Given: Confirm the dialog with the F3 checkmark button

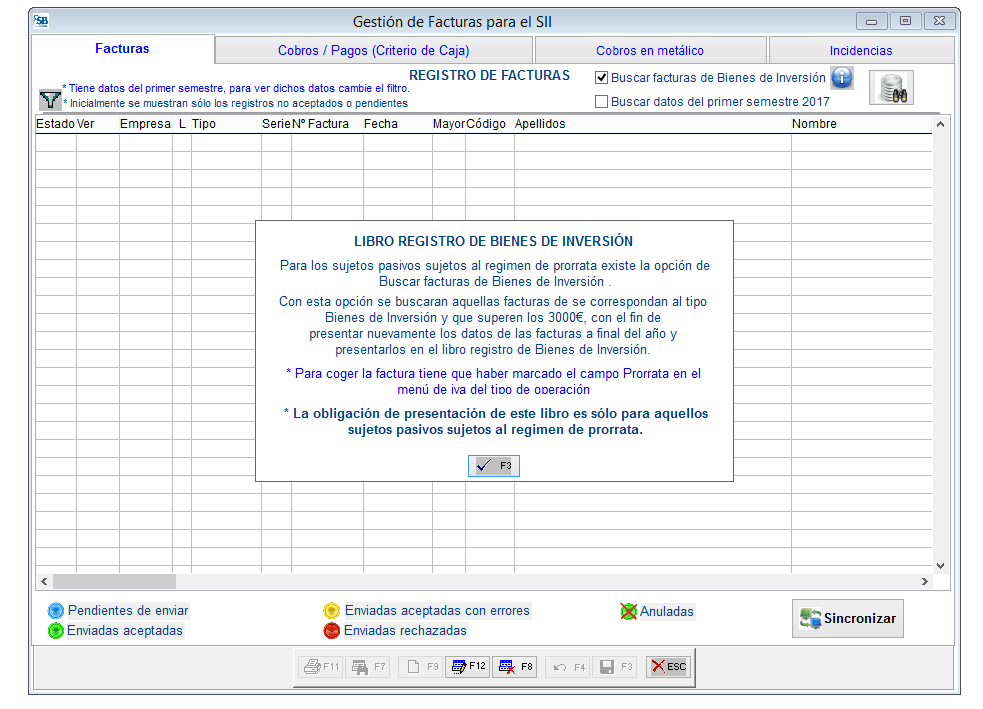Looking at the screenshot, I should point(494,466).
